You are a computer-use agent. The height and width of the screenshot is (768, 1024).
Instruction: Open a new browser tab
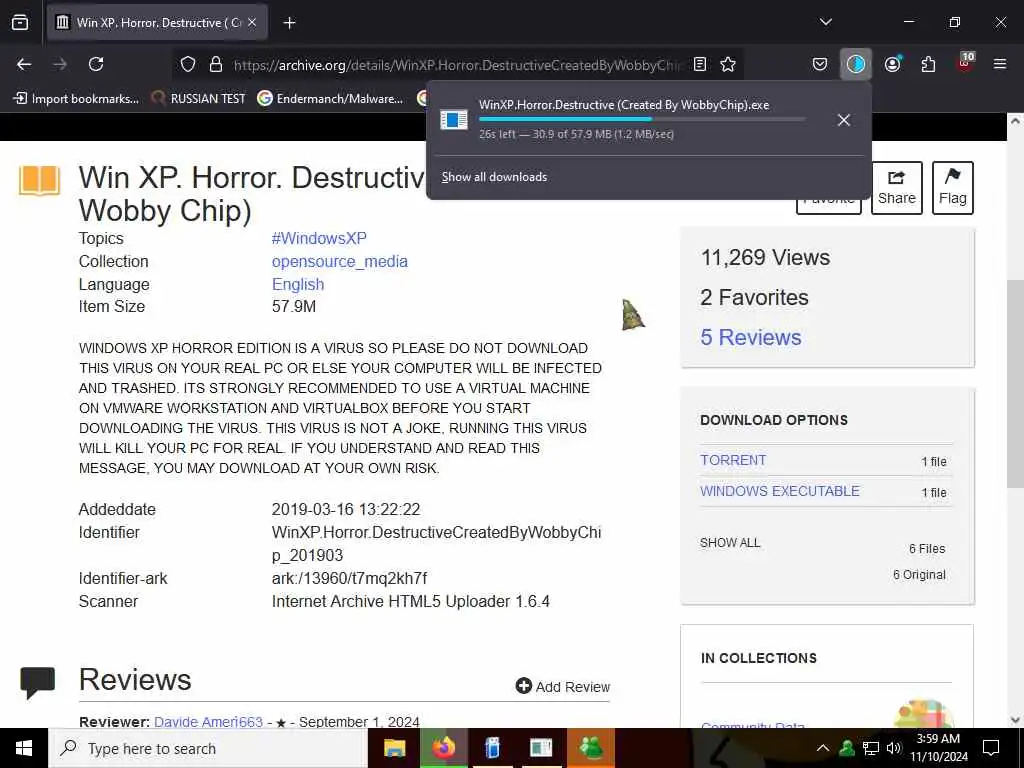pyautogui.click(x=289, y=23)
